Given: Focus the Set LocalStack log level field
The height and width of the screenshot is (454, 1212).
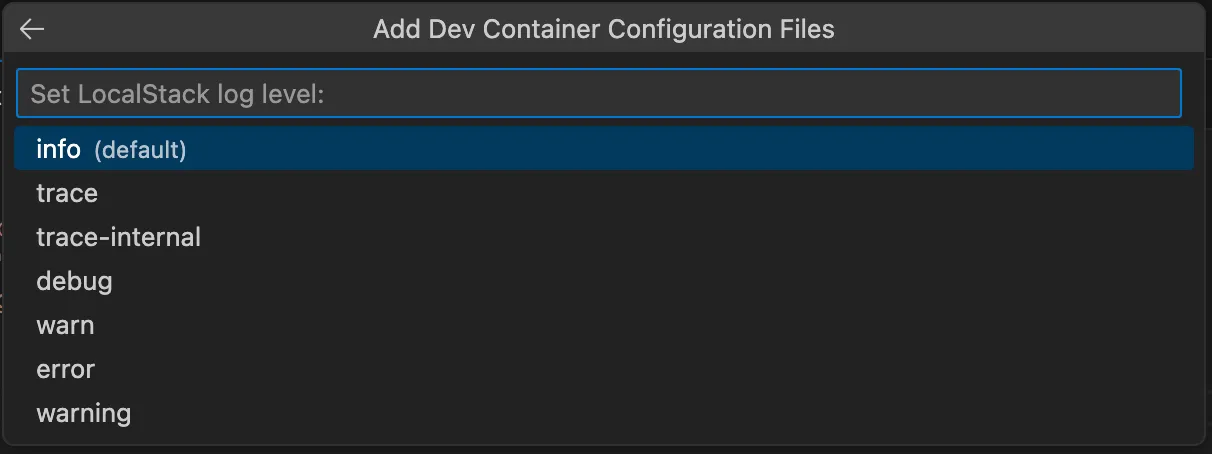Looking at the screenshot, I should (598, 94).
